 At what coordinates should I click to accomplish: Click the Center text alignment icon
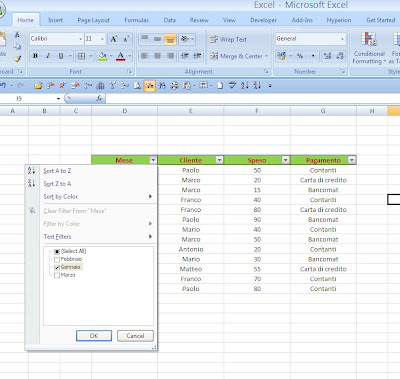[157, 56]
